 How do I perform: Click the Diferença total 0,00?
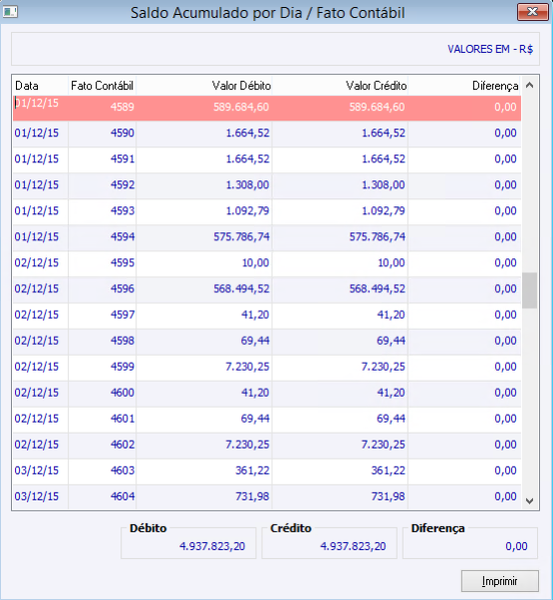(x=516, y=546)
